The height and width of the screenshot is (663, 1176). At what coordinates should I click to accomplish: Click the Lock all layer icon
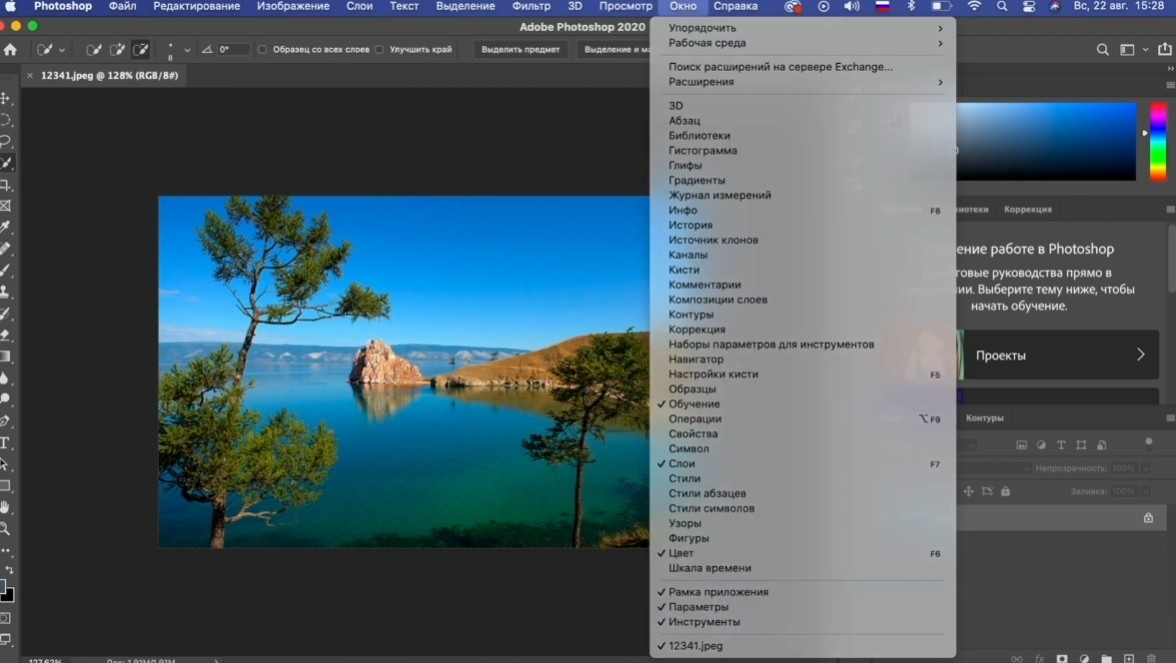1006,491
